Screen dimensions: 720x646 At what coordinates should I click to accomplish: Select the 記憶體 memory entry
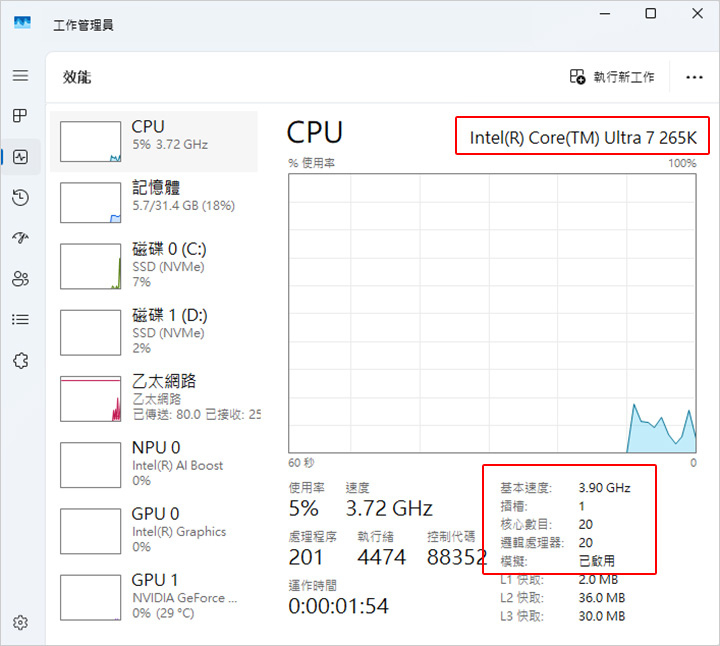154,202
